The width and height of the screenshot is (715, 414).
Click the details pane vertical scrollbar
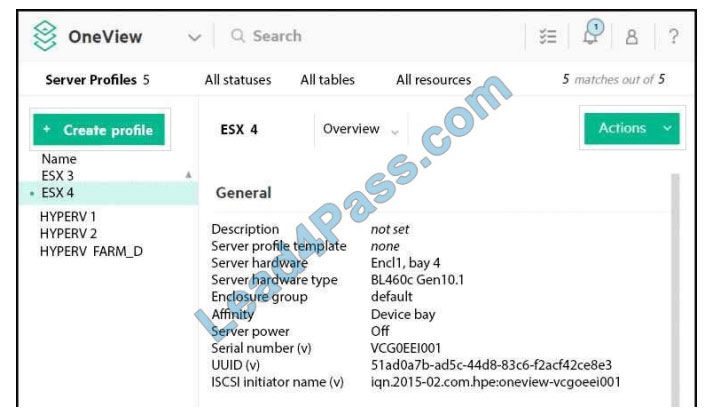coord(675,290)
